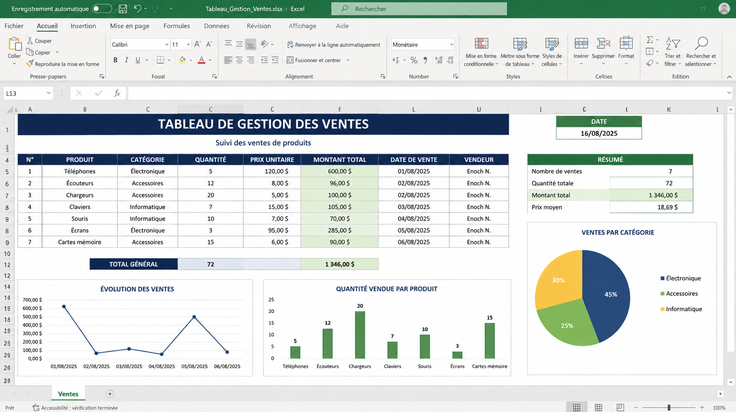Apply italic formatting with the I icon
Screen dimensions: 736x412
[x=126, y=60]
